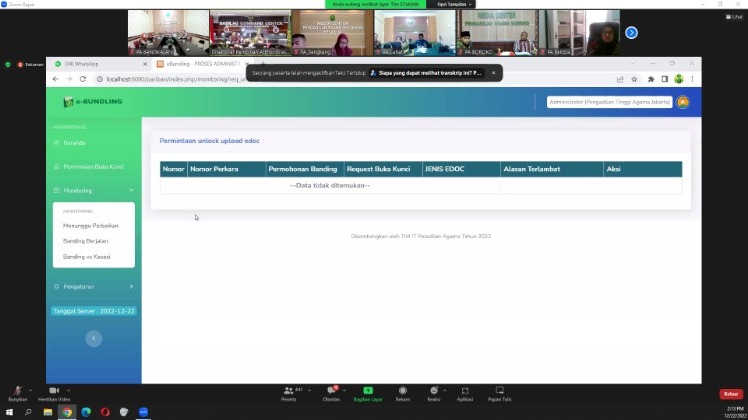Select the PA Lahat video thumbnail
The width and height of the screenshot is (748, 420).
tap(415, 32)
